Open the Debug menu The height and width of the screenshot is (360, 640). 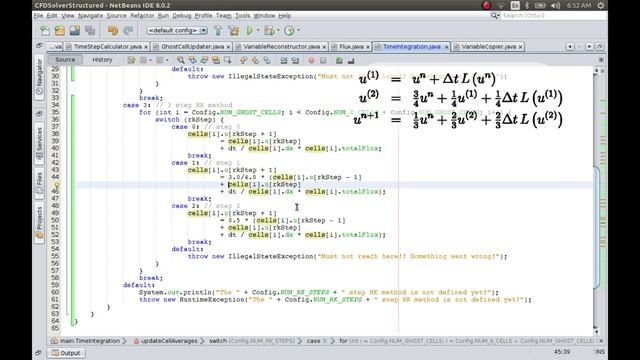pos(182,16)
